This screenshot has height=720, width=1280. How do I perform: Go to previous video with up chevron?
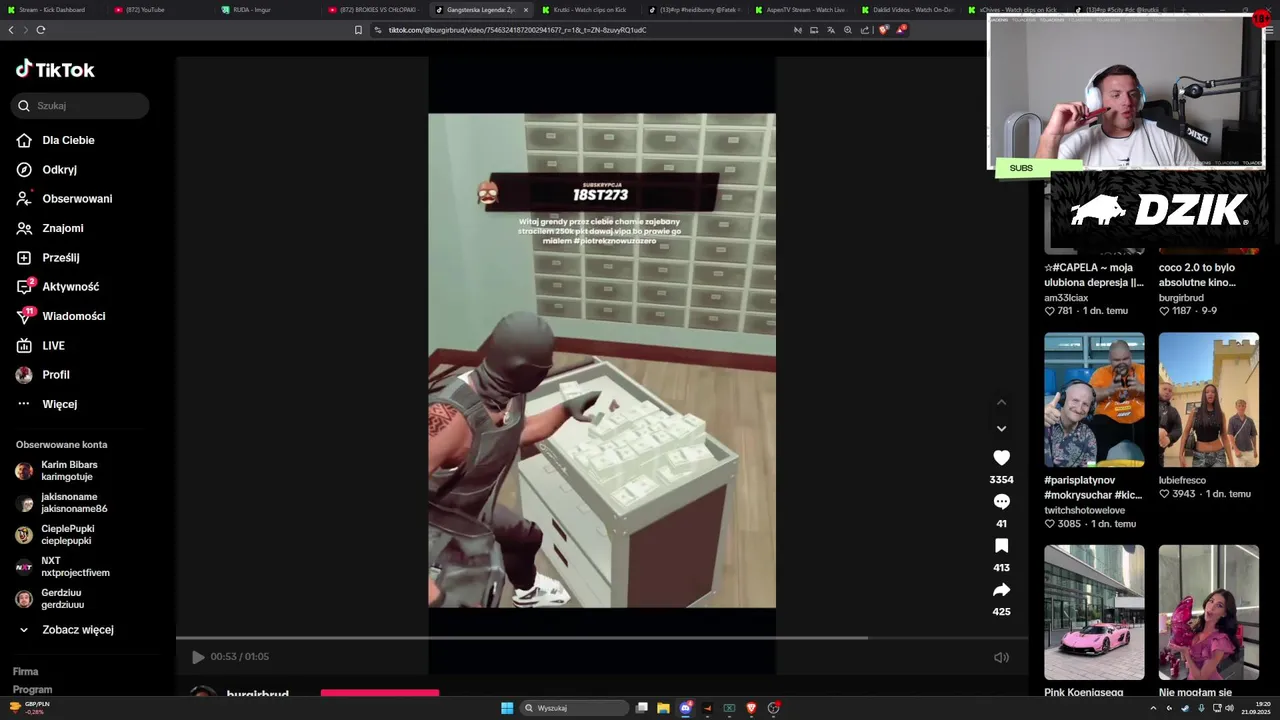(x=1001, y=402)
